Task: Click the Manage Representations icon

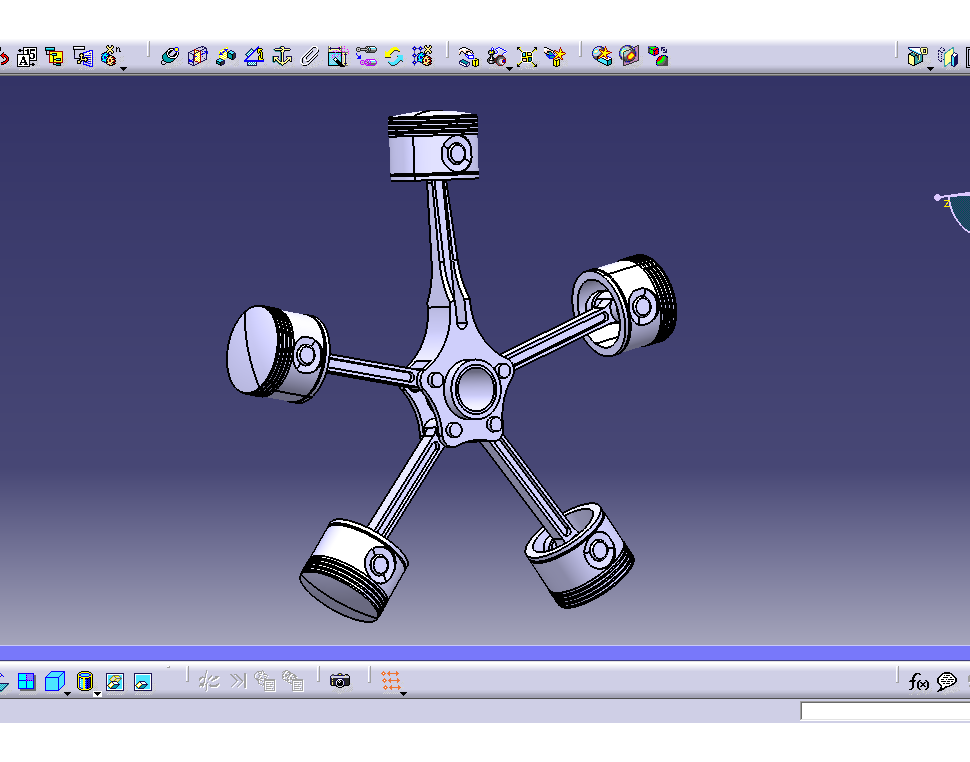Action: [x=83, y=57]
